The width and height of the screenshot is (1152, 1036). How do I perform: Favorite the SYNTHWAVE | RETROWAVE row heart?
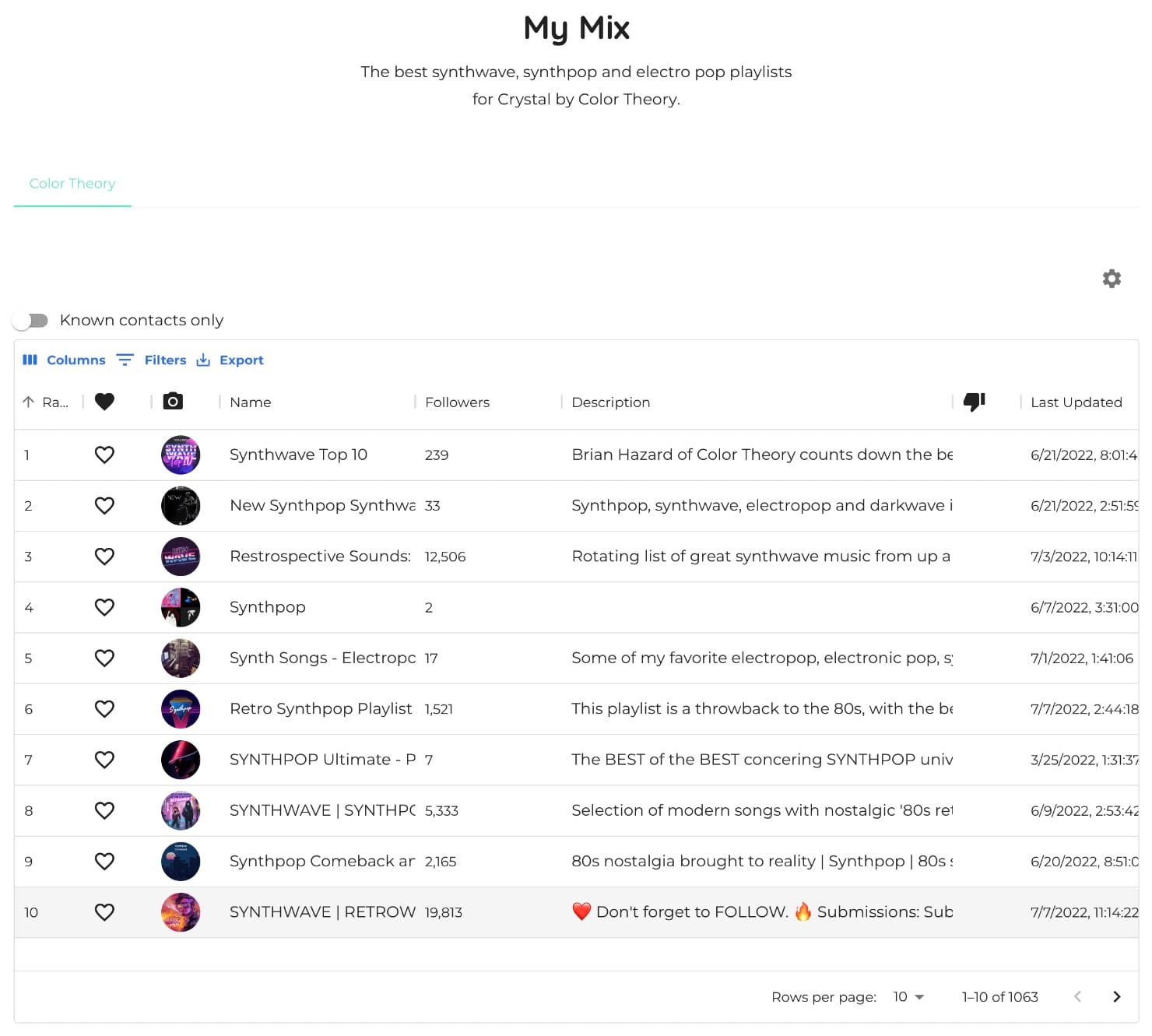point(104,912)
